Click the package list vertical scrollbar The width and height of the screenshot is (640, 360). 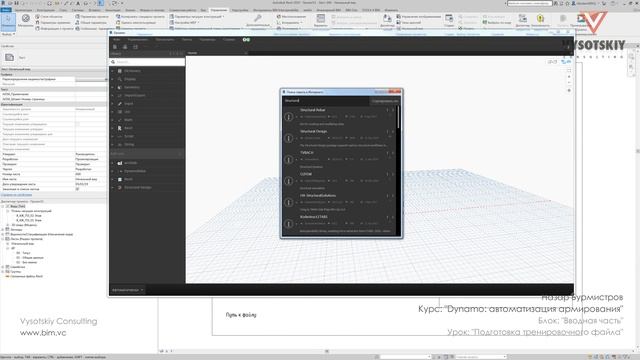398,117
